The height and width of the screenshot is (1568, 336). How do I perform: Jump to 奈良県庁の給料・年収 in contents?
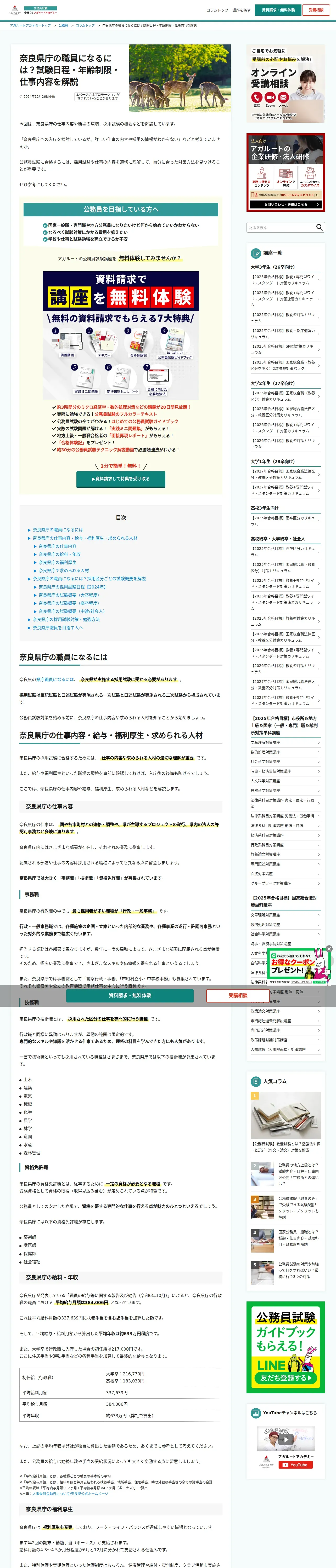click(x=60, y=554)
